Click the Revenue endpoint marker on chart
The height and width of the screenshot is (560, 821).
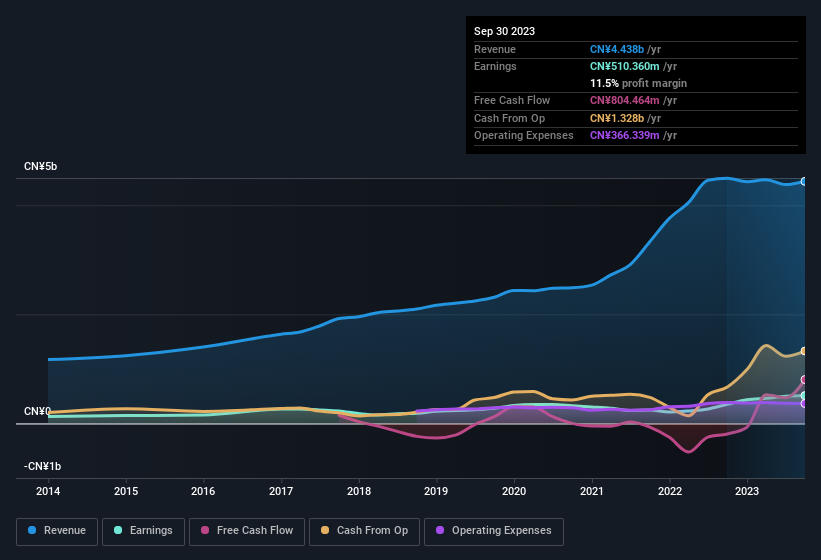pyautogui.click(x=804, y=182)
